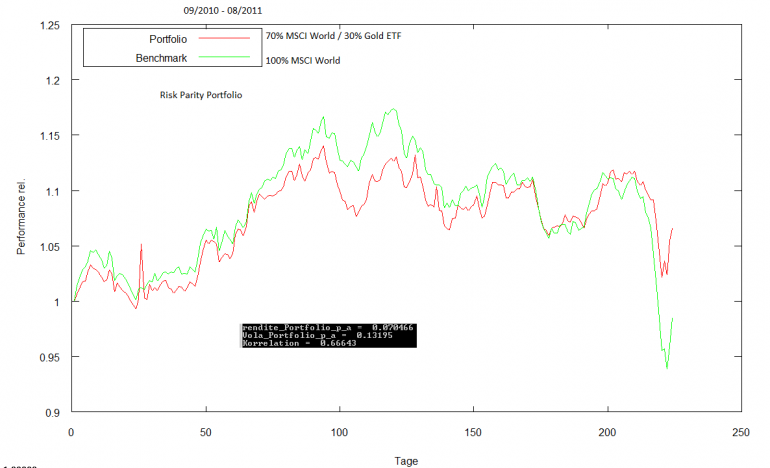Click the 1.15 y-axis tick label
This screenshot has width=770, height=468.
[x=50, y=136]
